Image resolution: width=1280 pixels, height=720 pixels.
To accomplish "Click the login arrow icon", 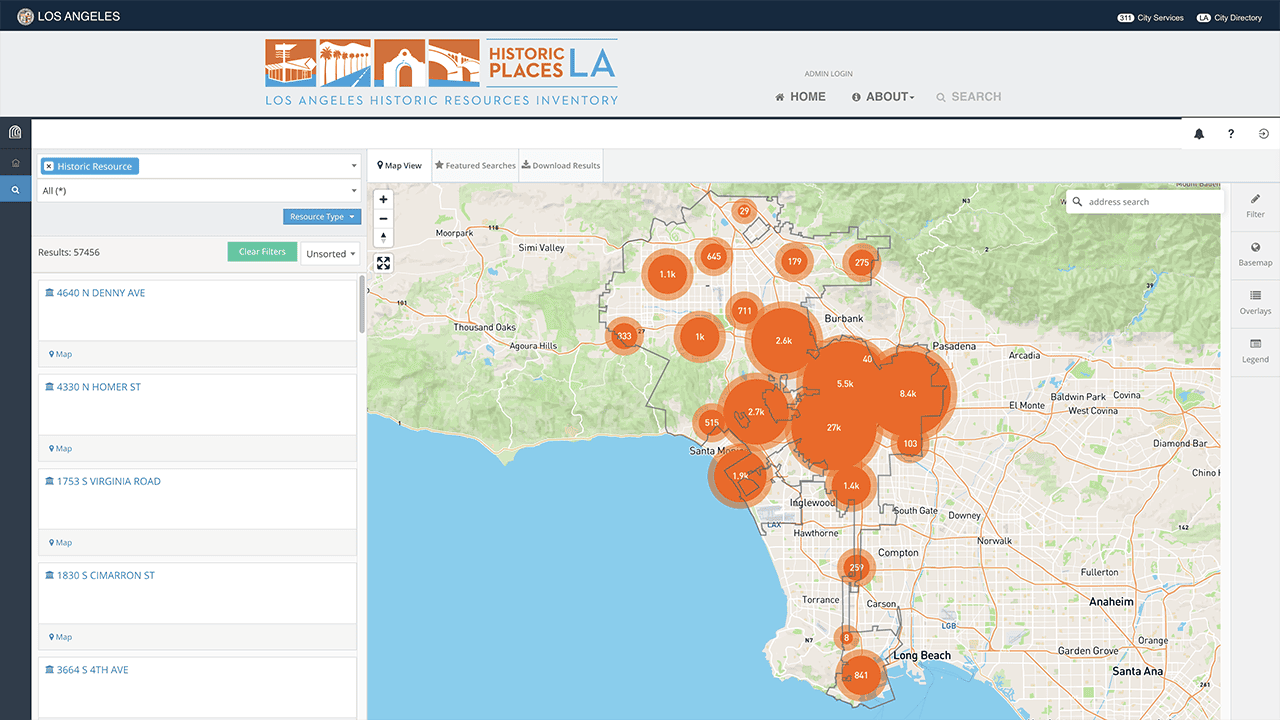I will tap(1264, 134).
